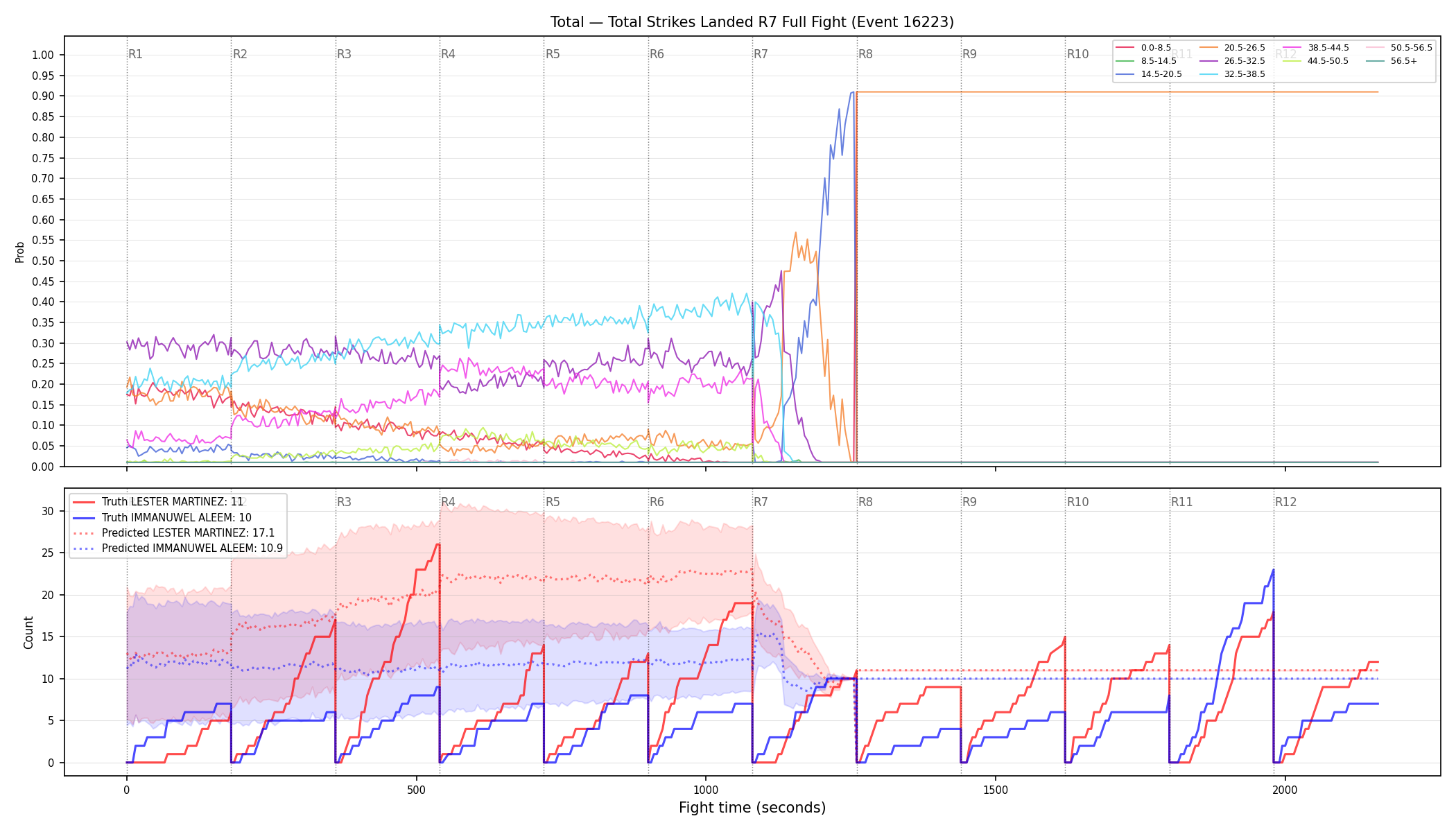Click the Prob y-axis label

[x=19, y=252]
